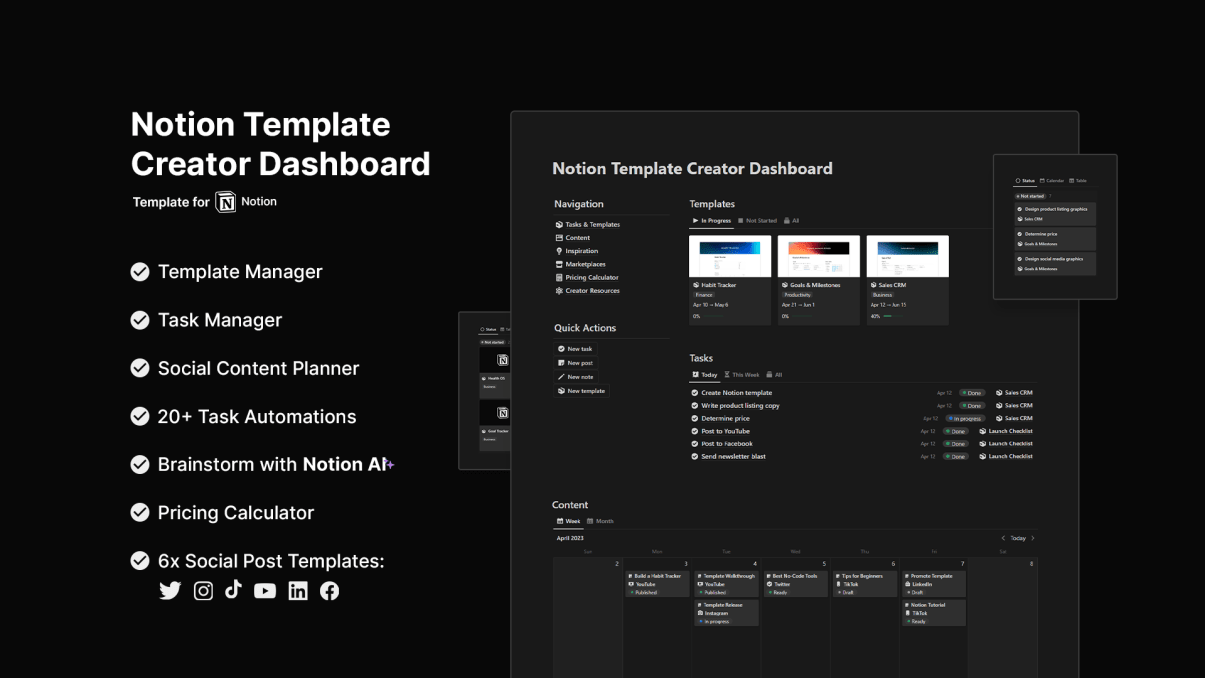Navigate to the Marketplaces page

(x=587, y=264)
